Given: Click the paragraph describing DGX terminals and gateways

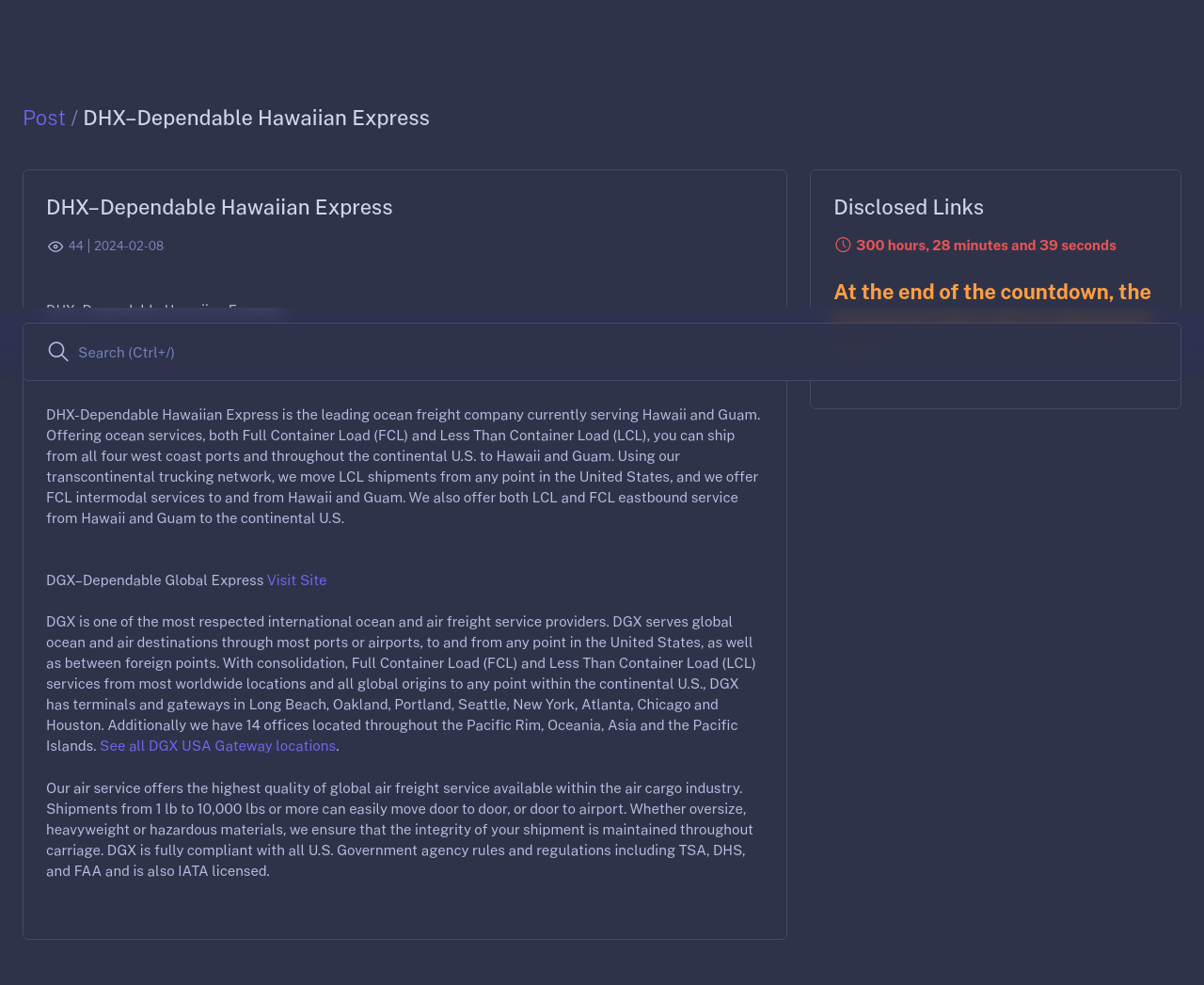Looking at the screenshot, I should 401,684.
